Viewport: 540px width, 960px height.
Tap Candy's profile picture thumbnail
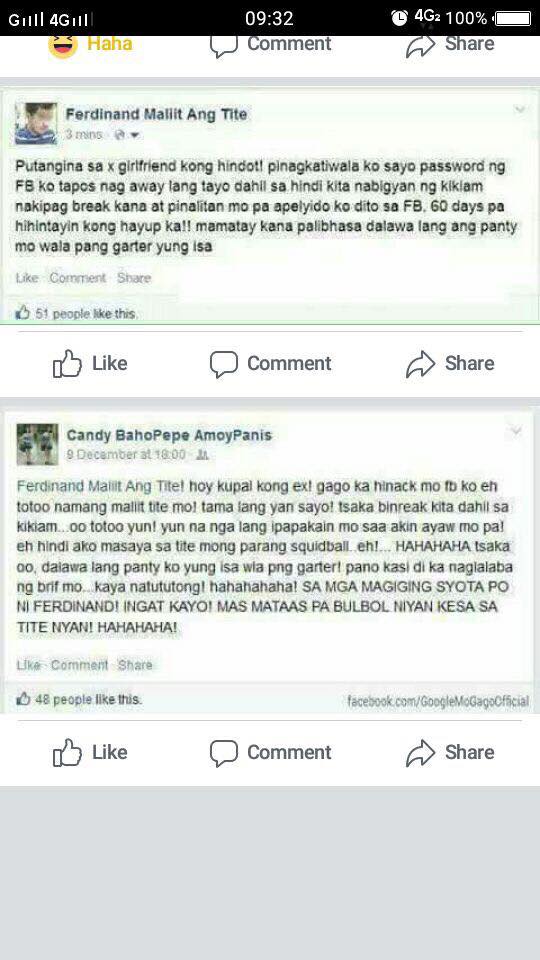(x=37, y=444)
